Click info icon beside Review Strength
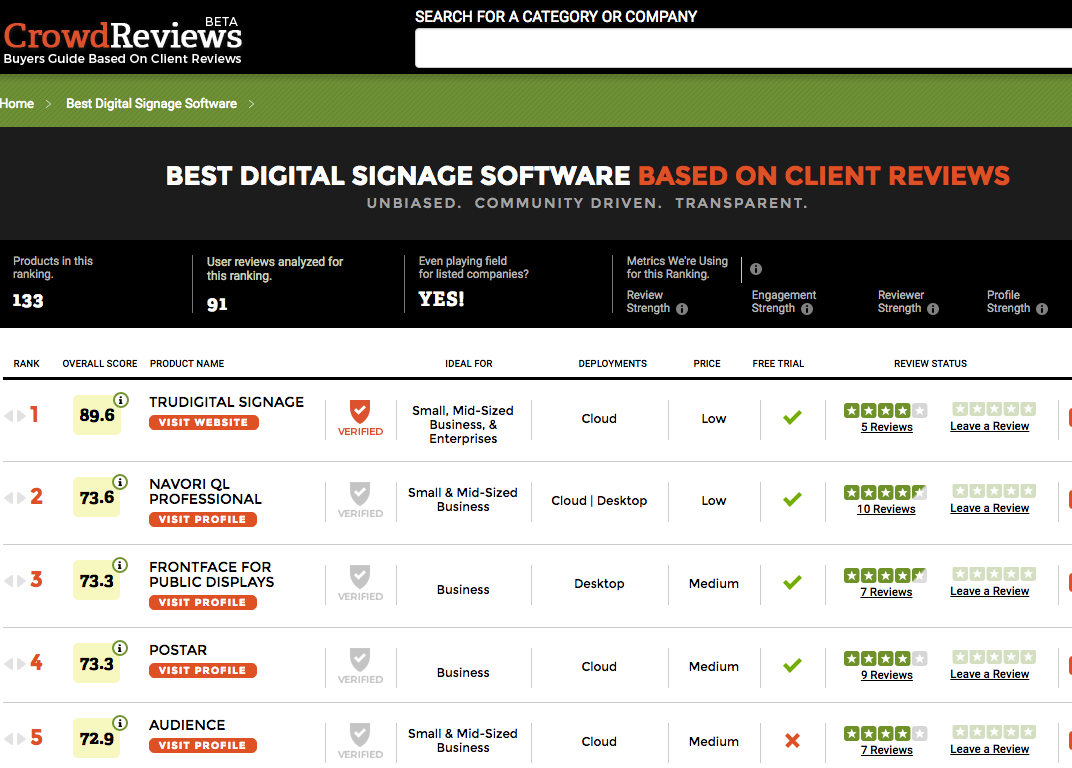This screenshot has width=1072, height=768. coord(682,309)
